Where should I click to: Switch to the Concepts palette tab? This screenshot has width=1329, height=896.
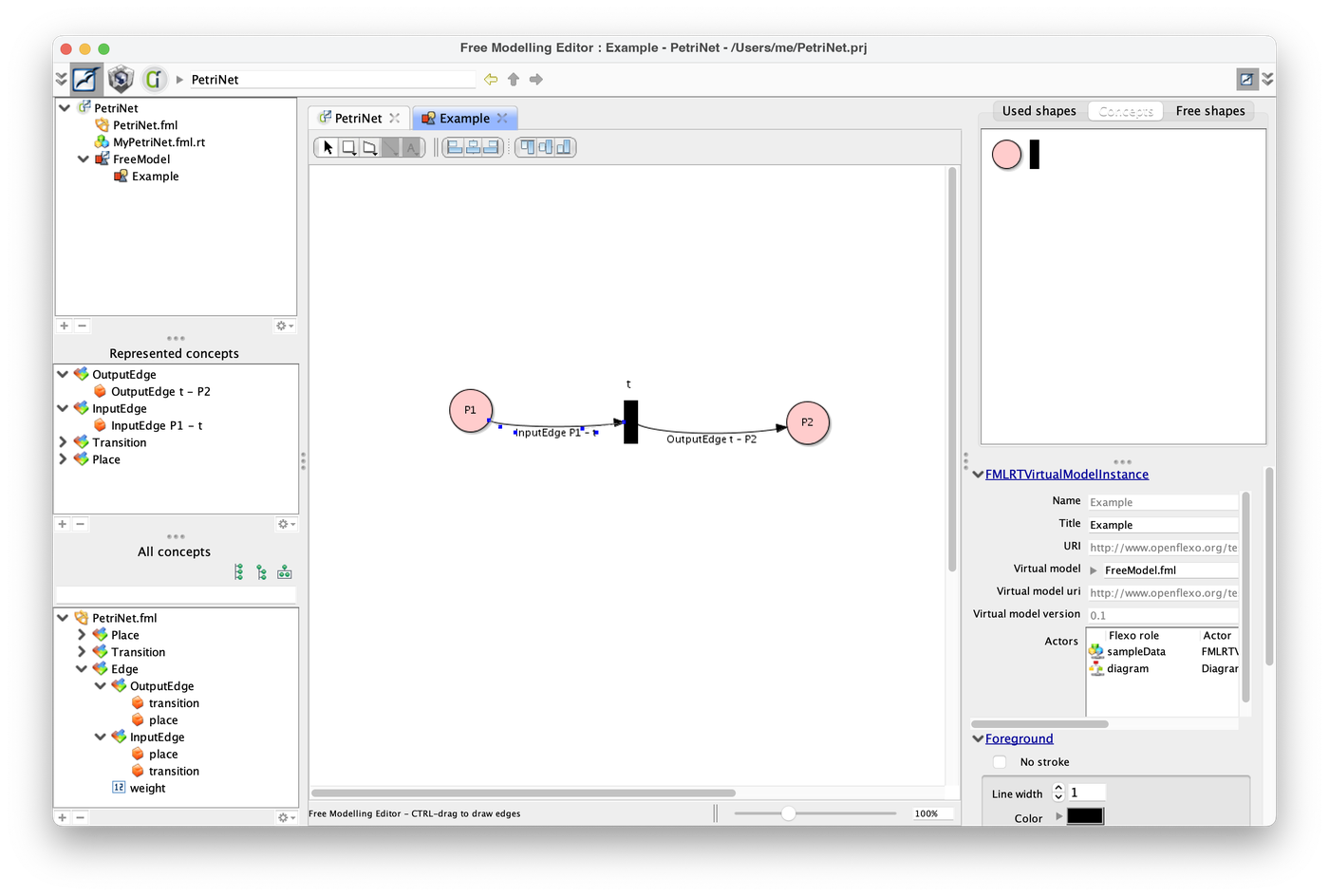(1126, 111)
